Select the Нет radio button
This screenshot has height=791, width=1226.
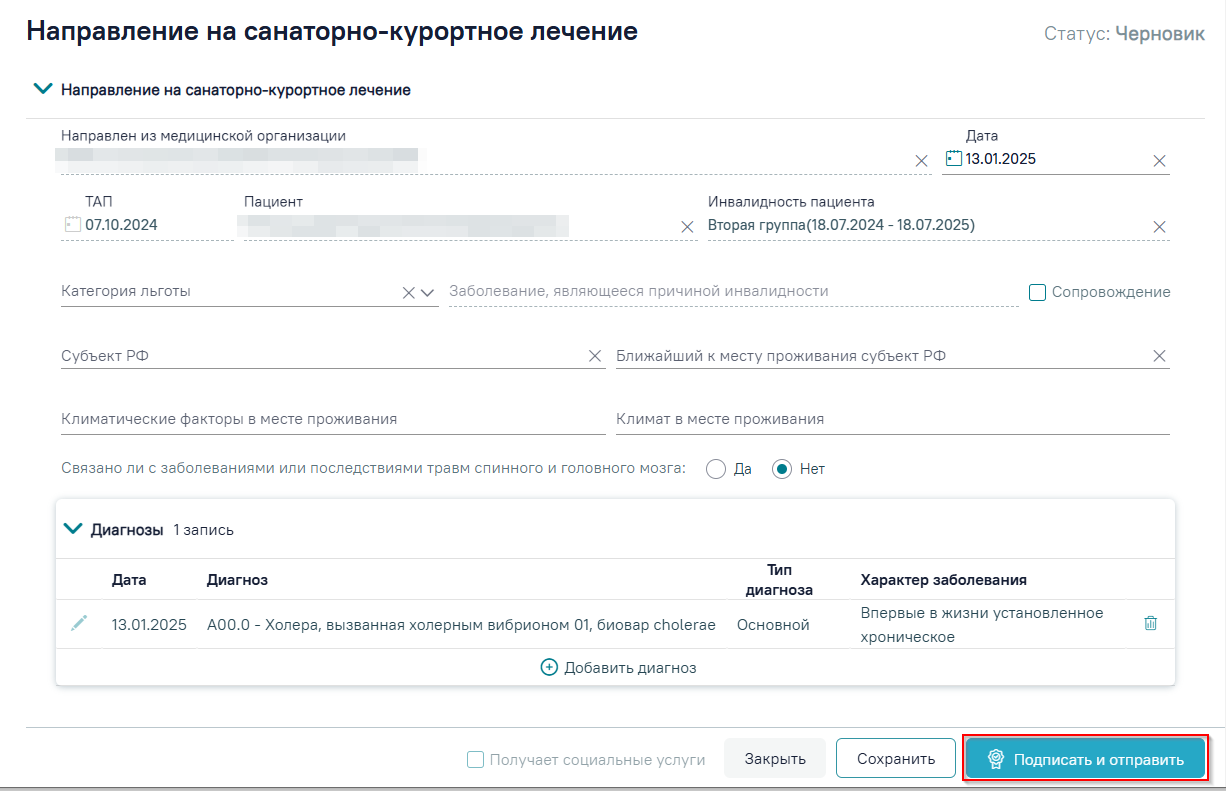click(x=782, y=468)
